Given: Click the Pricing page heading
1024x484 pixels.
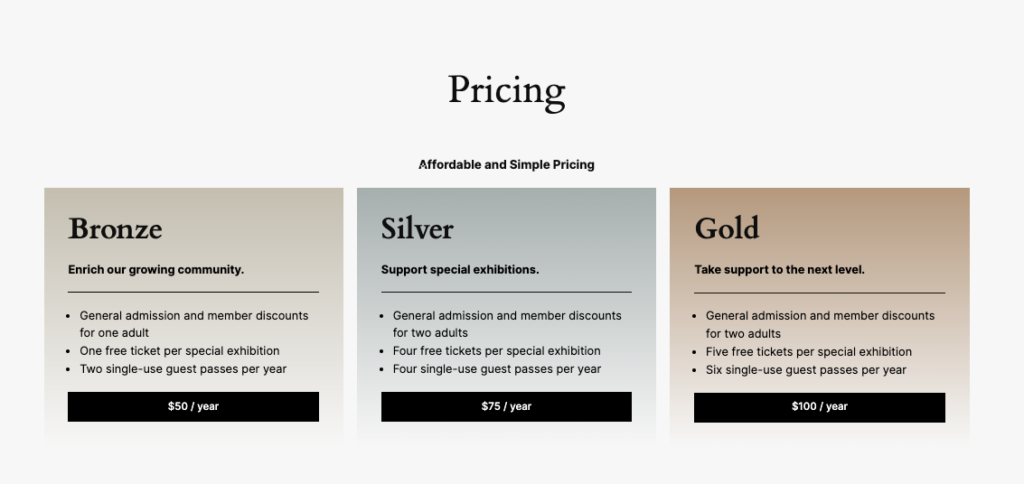Looking at the screenshot, I should pyautogui.click(x=506, y=90).
